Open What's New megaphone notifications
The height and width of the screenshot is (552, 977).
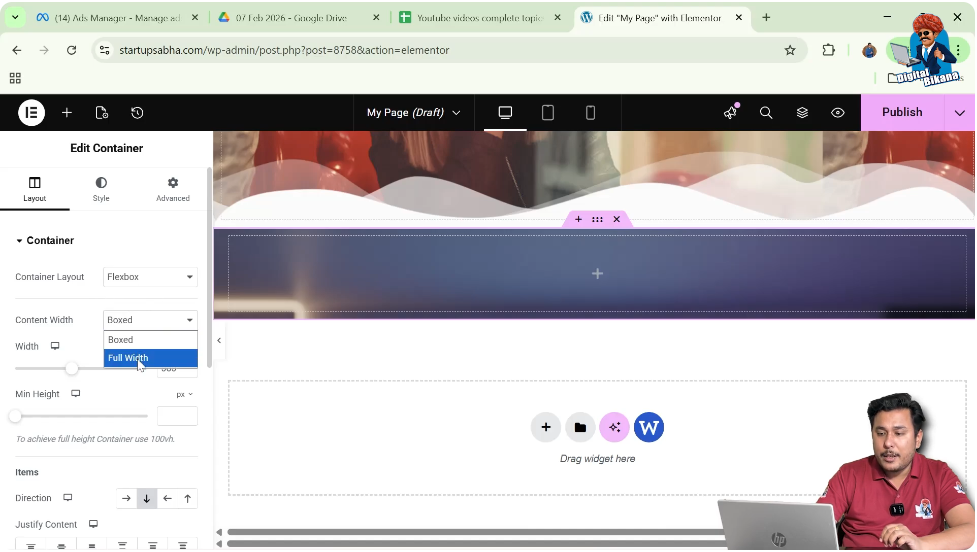click(730, 112)
